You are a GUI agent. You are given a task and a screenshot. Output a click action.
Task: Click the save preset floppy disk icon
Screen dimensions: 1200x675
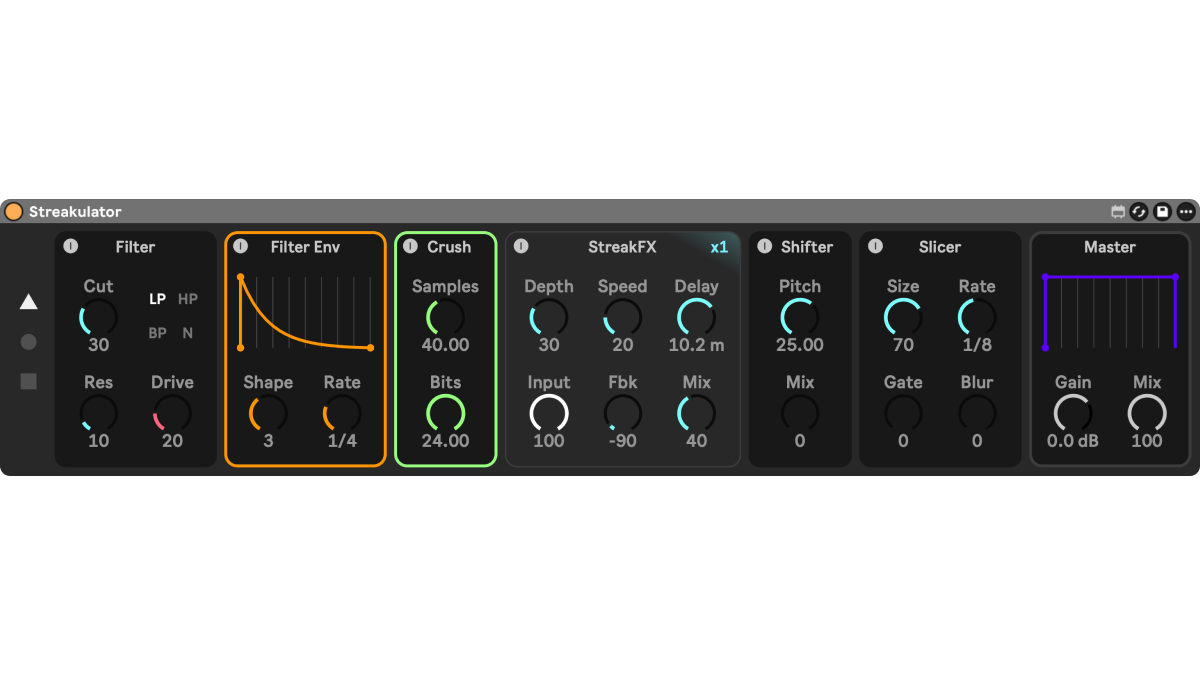click(x=1162, y=212)
